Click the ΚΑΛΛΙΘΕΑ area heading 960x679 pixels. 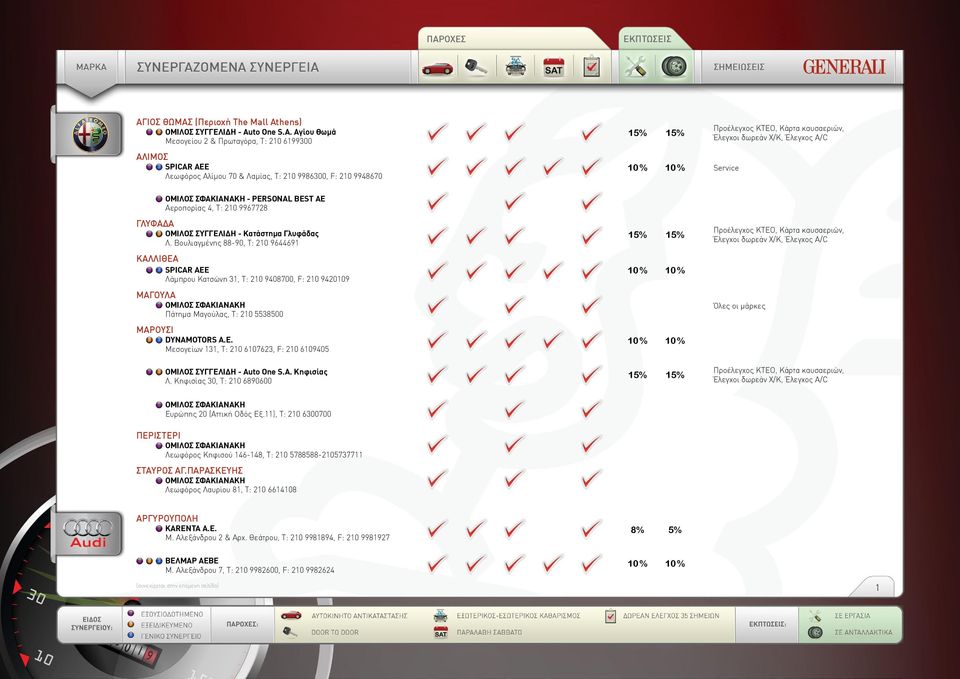click(157, 258)
